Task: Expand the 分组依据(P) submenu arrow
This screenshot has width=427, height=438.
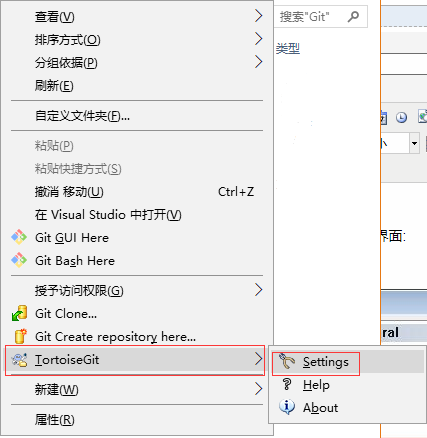Action: pyautogui.click(x=259, y=62)
